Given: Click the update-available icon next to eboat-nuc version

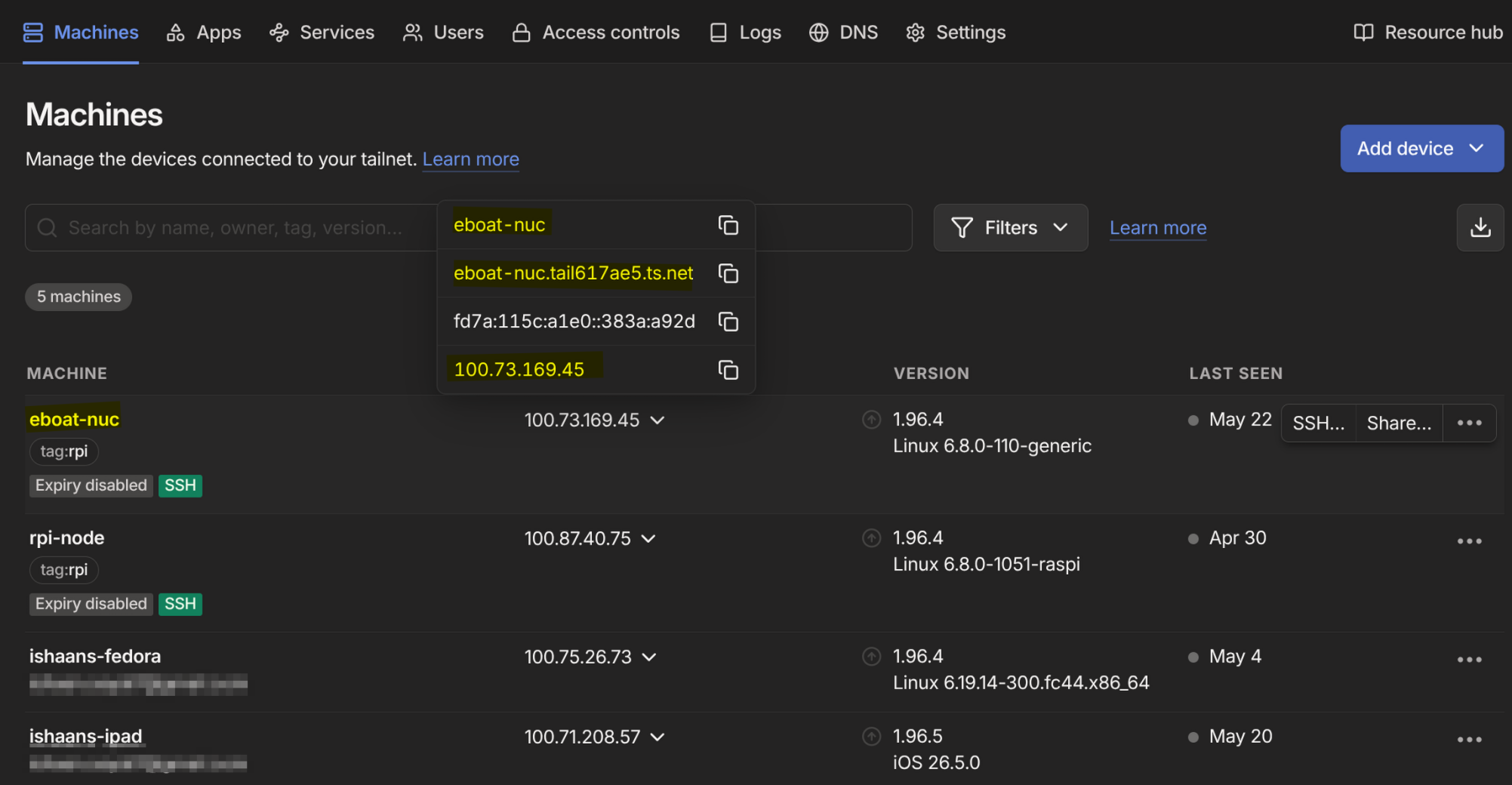Looking at the screenshot, I should pyautogui.click(x=871, y=420).
